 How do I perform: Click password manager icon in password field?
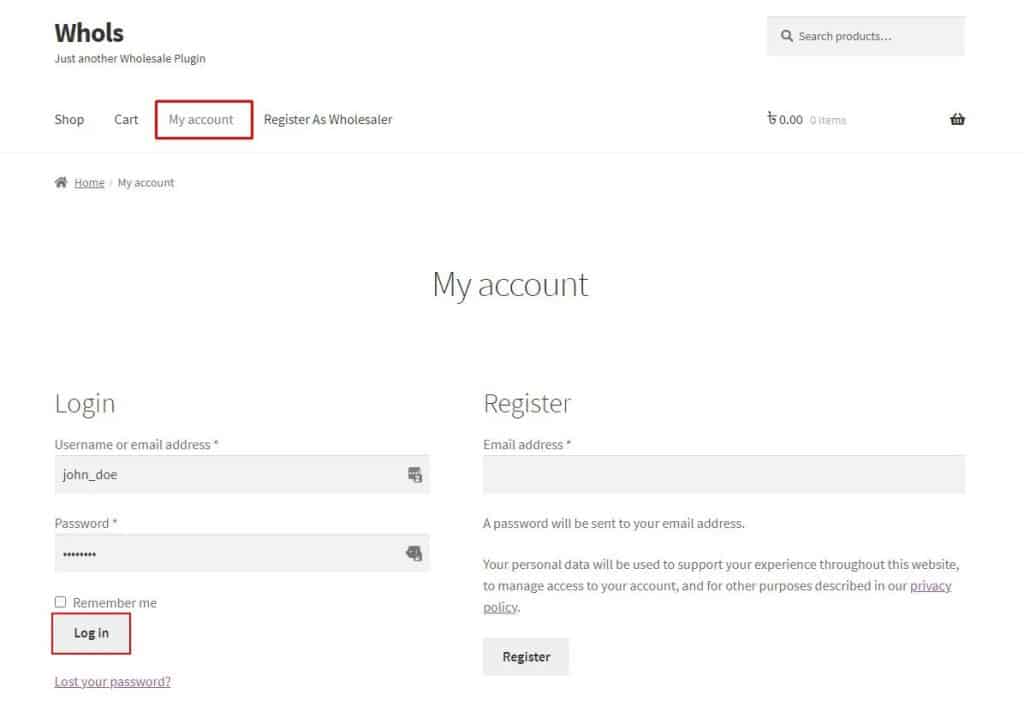click(x=413, y=553)
